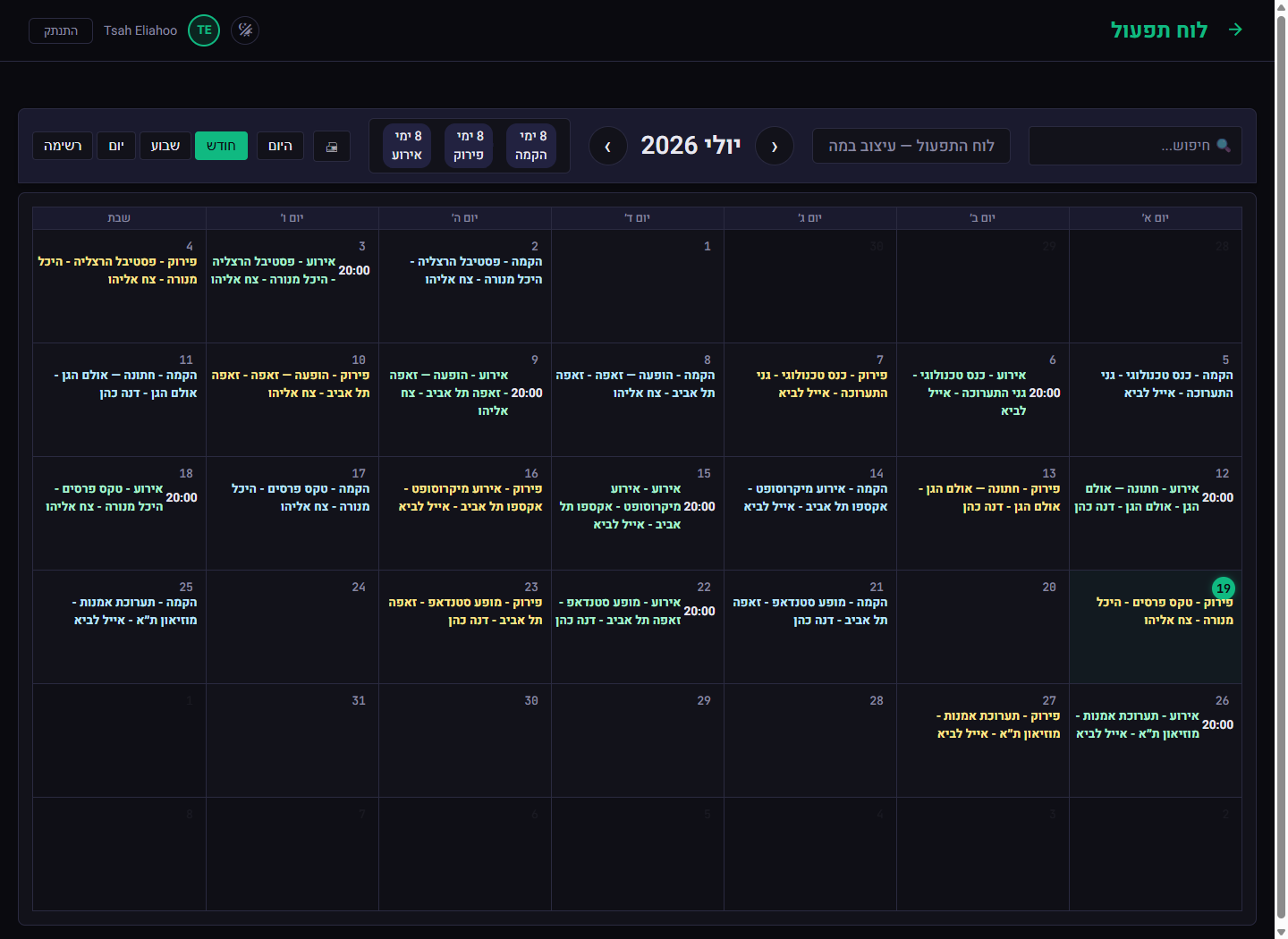This screenshot has width=1288, height=939.
Task: Open the פירוק - מופע סטנדאפ event on July 23
Action: 465,611
